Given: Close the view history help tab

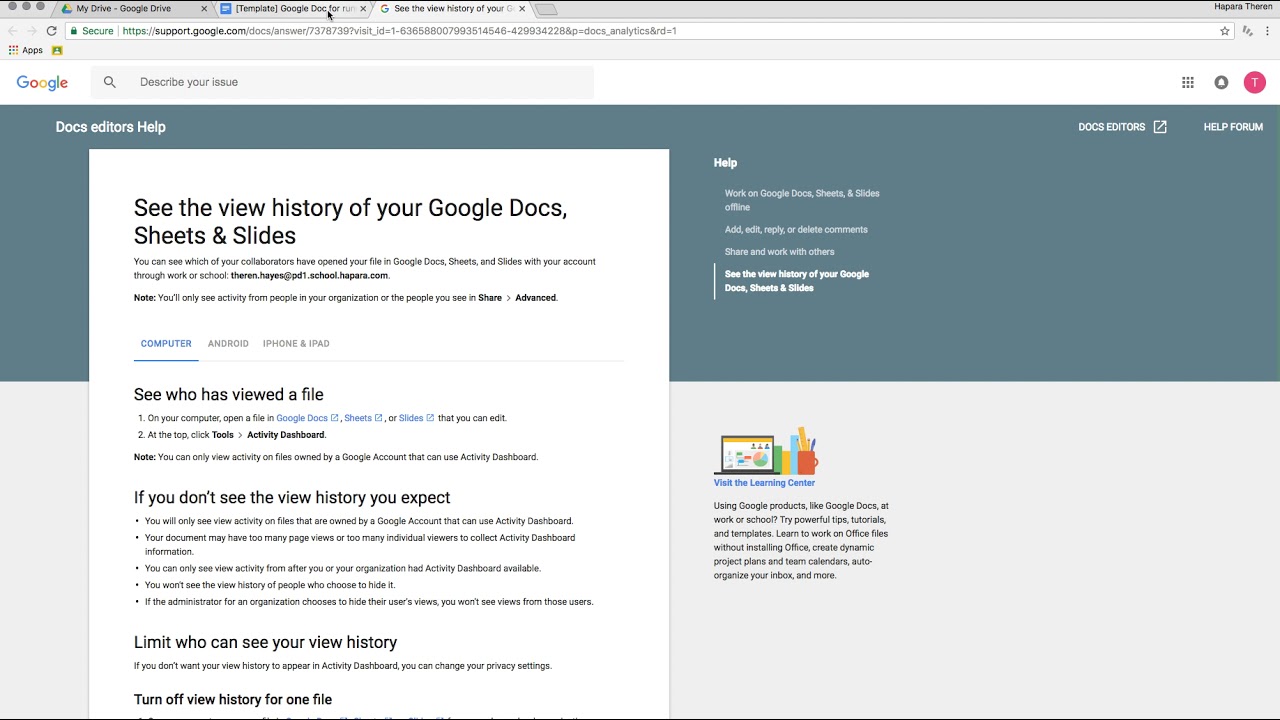Looking at the screenshot, I should click(522, 9).
